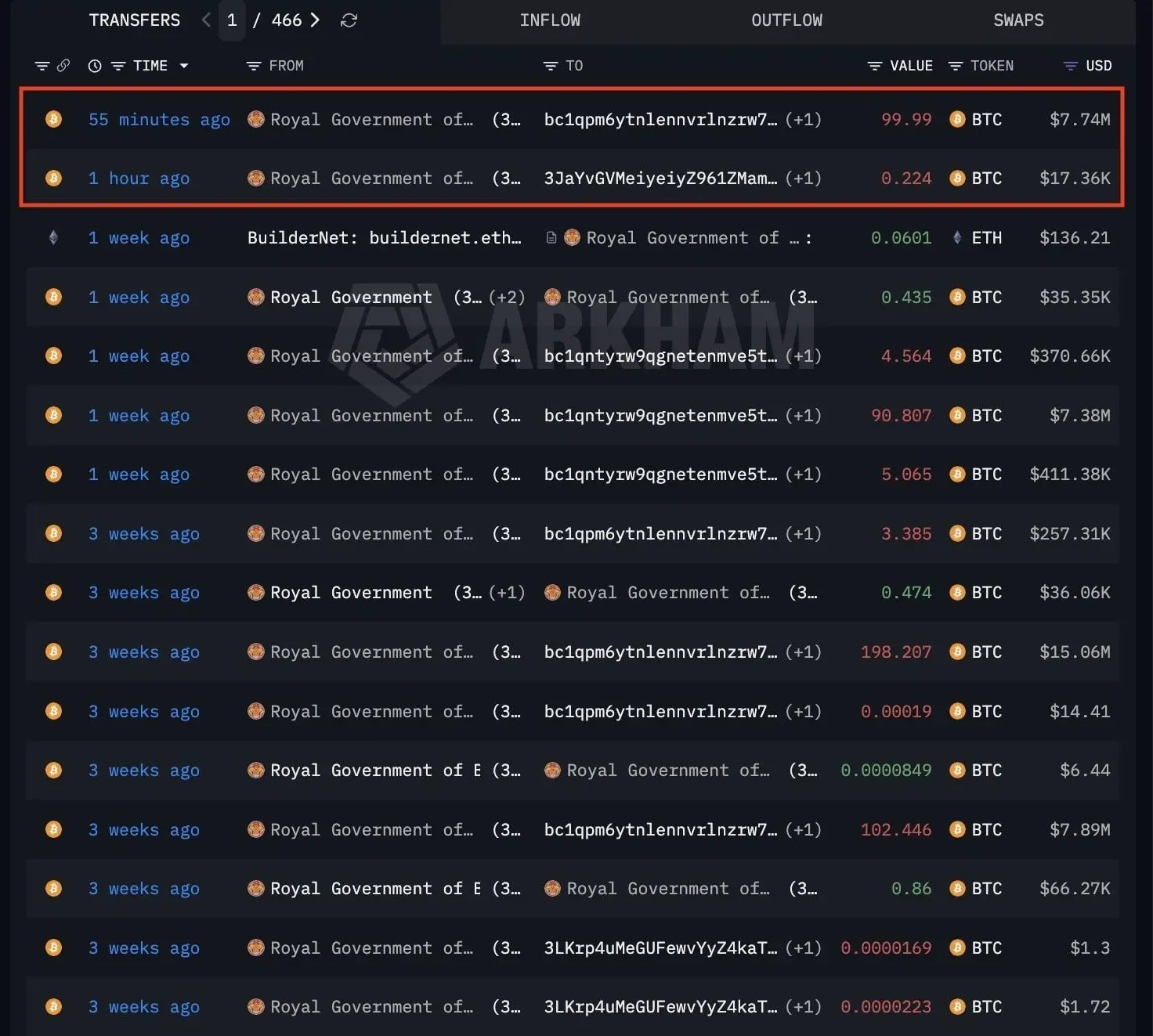Image resolution: width=1153 pixels, height=1036 pixels.
Task: Click the $7.38M USD amount
Action: [x=1080, y=415]
